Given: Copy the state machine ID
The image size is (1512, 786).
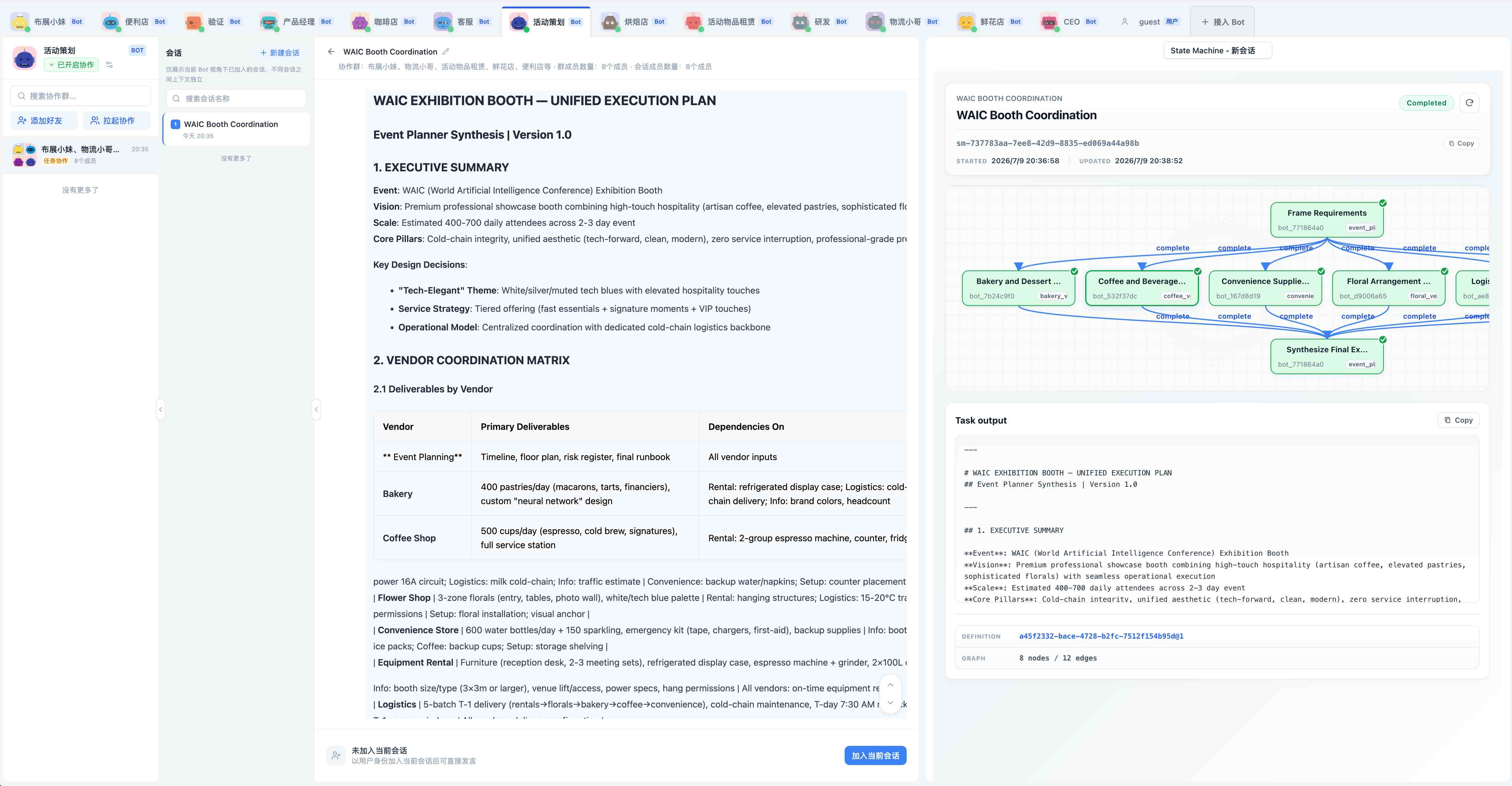Looking at the screenshot, I should tap(1461, 143).
